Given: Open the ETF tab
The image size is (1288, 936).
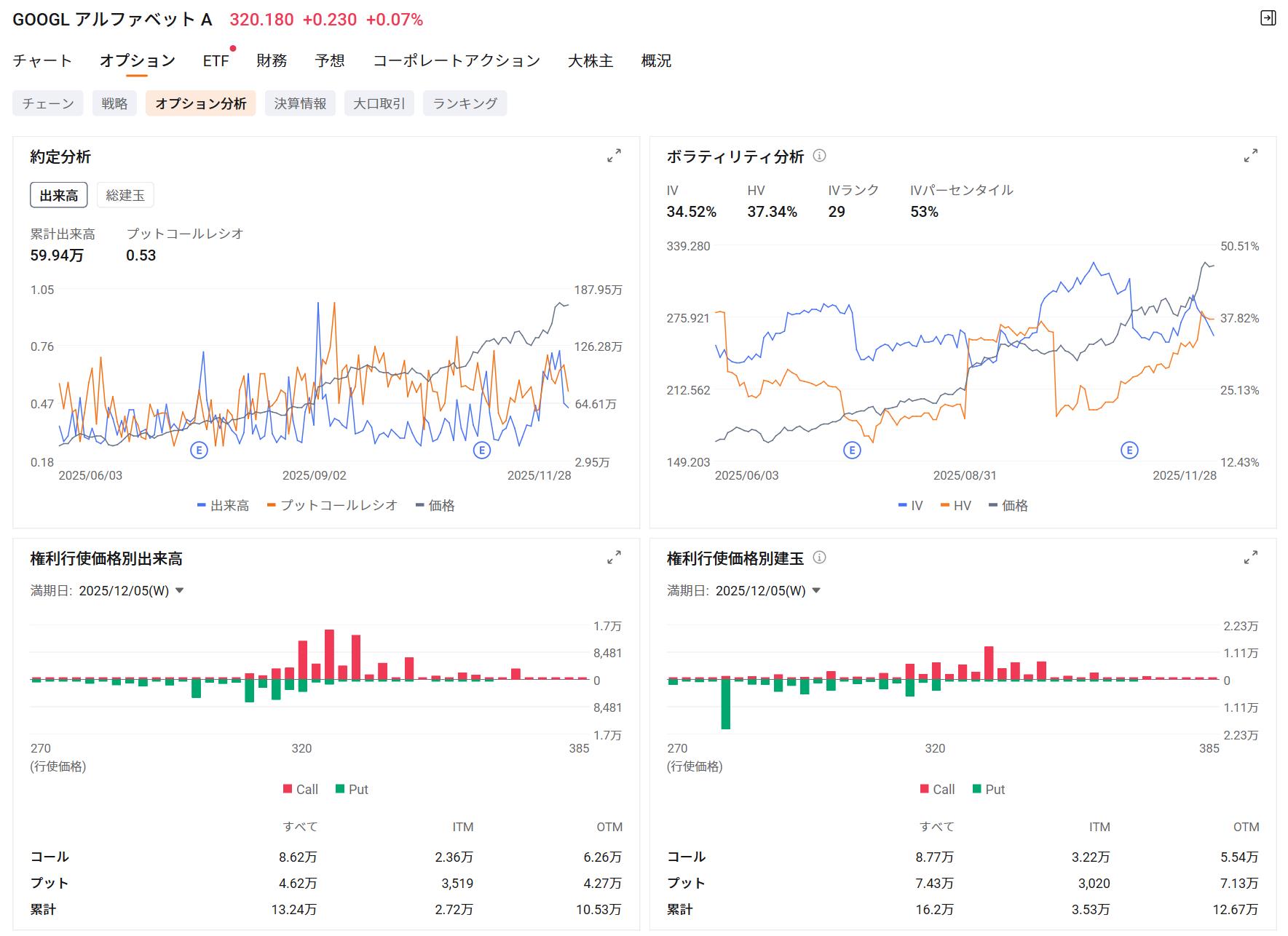Looking at the screenshot, I should [216, 60].
